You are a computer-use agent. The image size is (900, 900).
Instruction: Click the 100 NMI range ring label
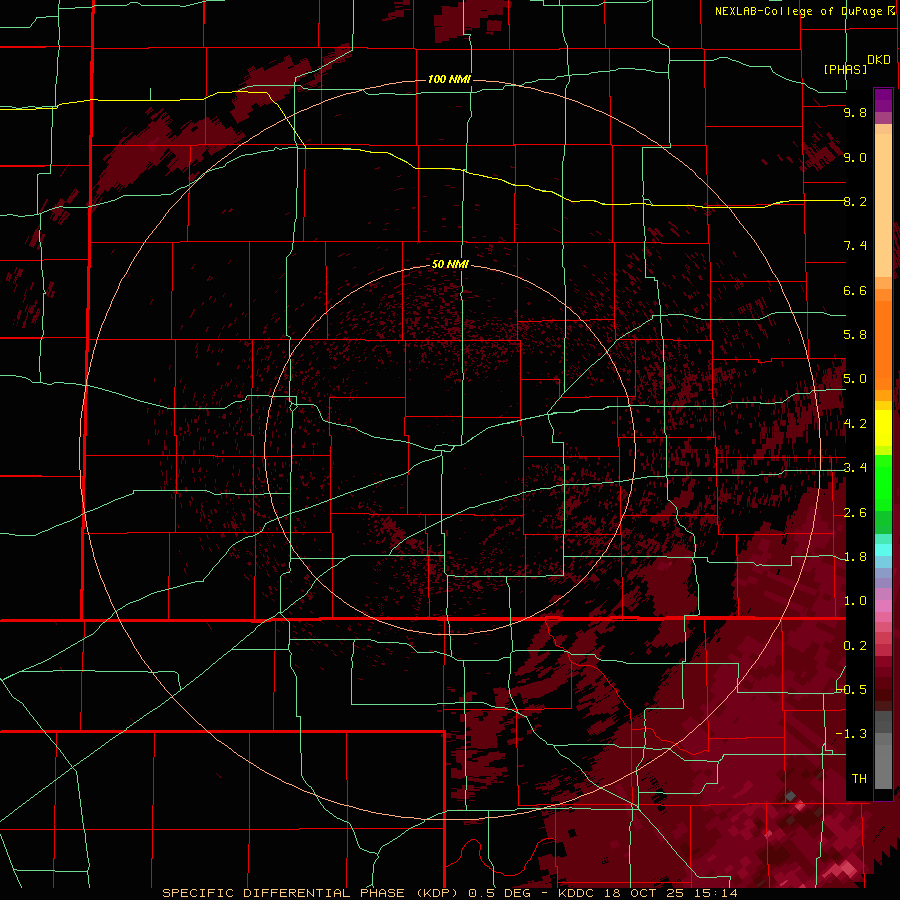[x=449, y=79]
